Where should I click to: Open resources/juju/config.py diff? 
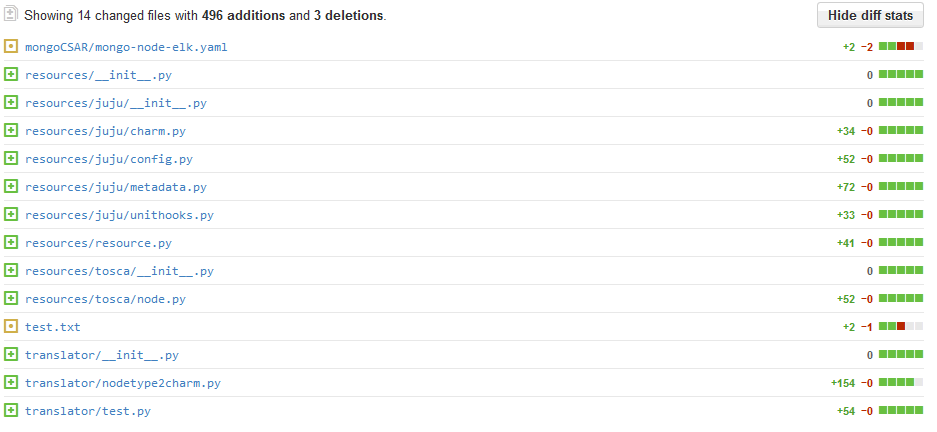[108, 159]
